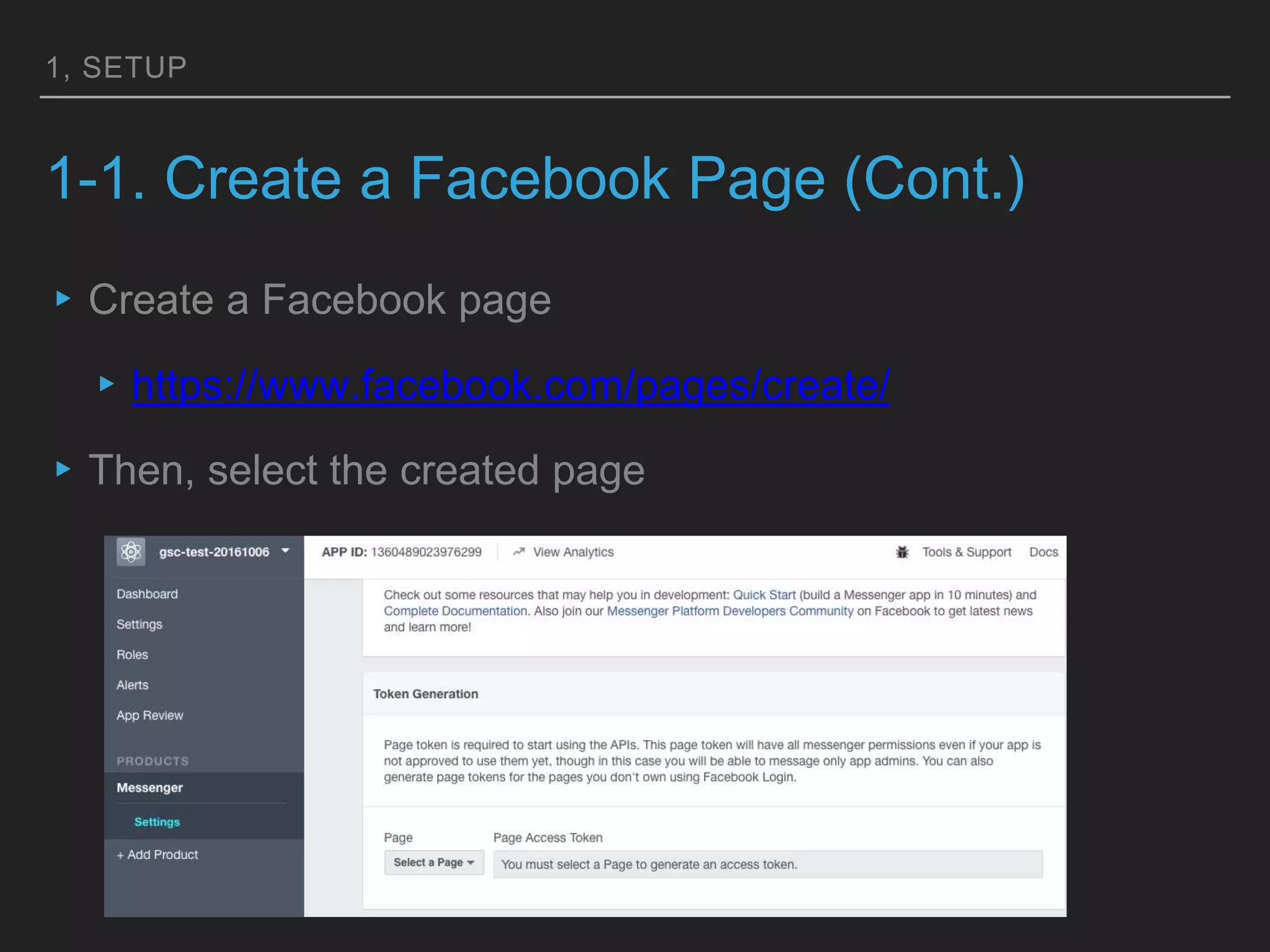Click + Add Product
Screen dimensions: 1270x952
[158, 855]
